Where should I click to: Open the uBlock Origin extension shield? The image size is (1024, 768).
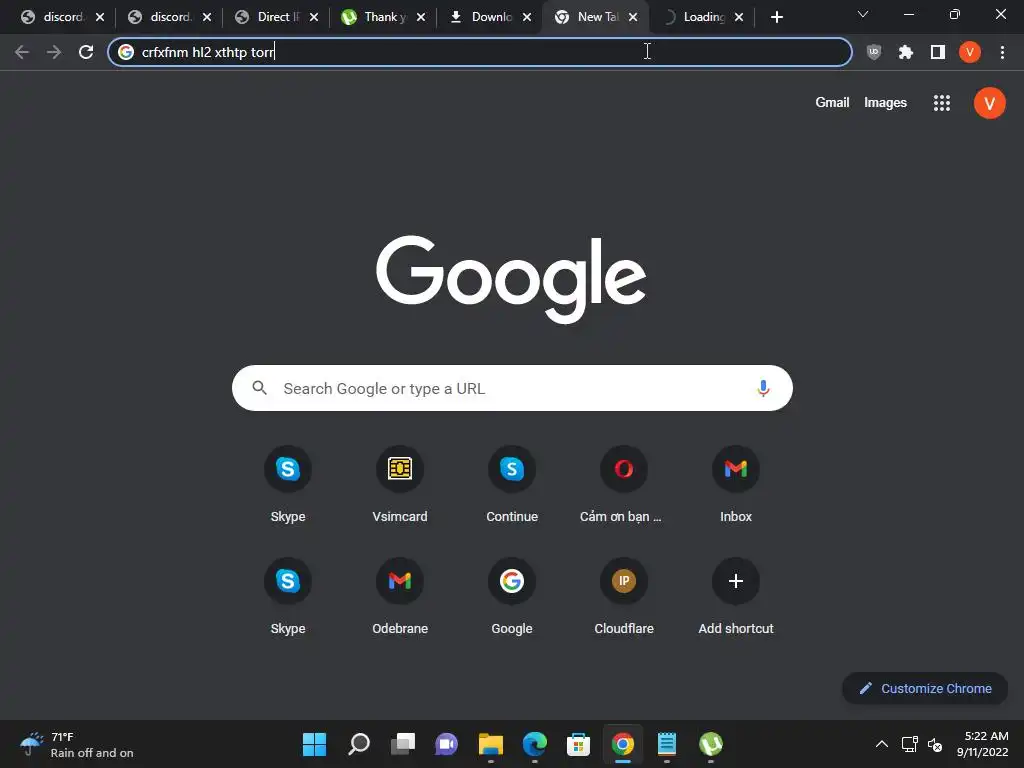click(x=873, y=52)
